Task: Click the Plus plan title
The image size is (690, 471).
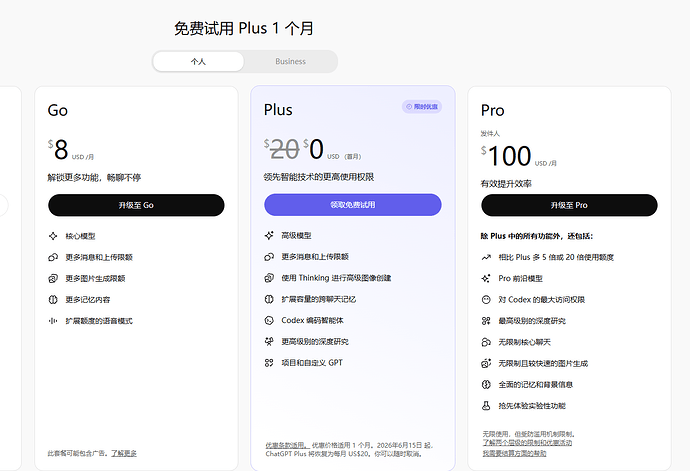Action: 278,110
